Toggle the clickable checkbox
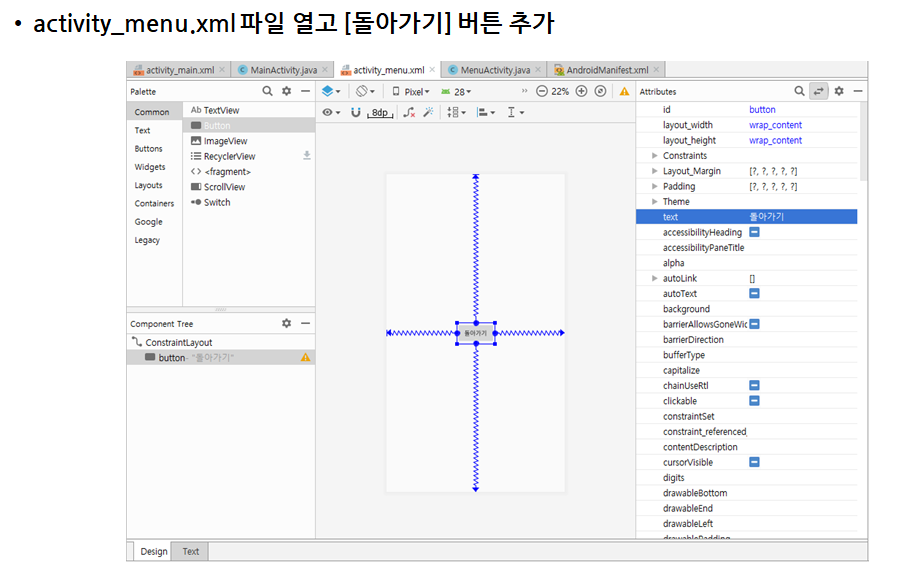The height and width of the screenshot is (562, 904). coord(754,401)
